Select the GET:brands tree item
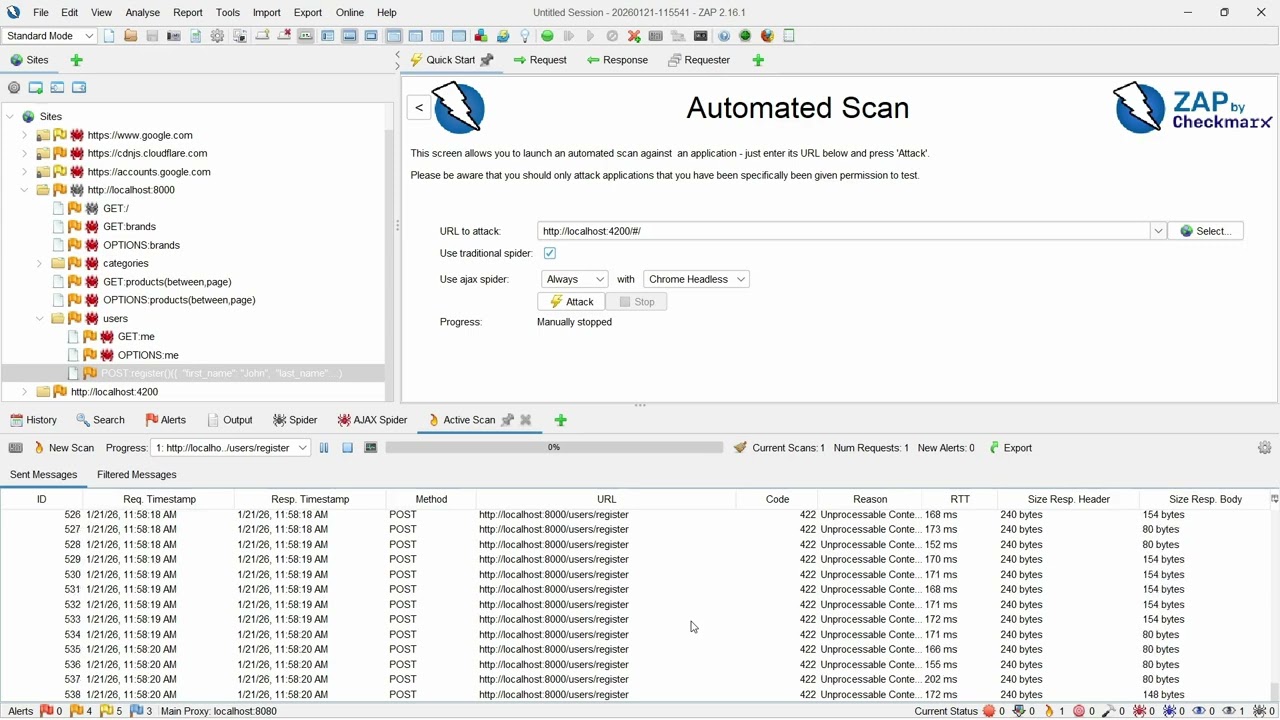Viewport: 1280px width, 720px height. click(x=129, y=227)
